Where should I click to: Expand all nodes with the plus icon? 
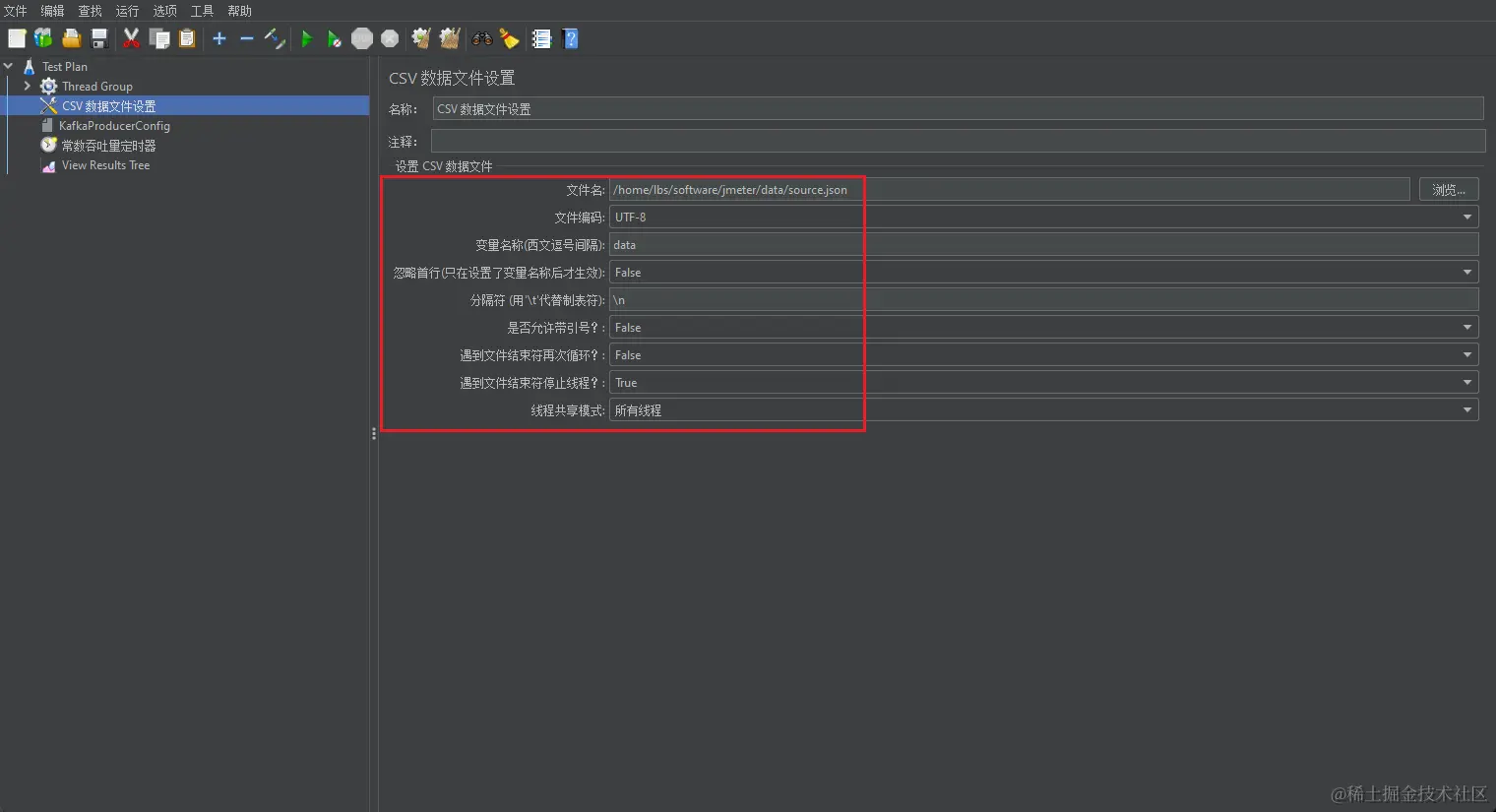coord(219,38)
